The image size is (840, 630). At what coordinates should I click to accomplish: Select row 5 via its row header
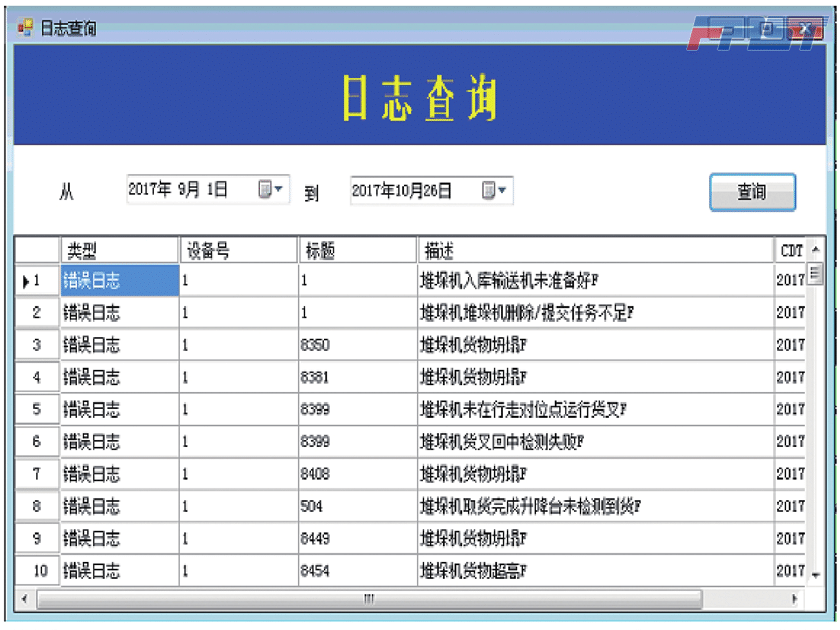tap(36, 409)
